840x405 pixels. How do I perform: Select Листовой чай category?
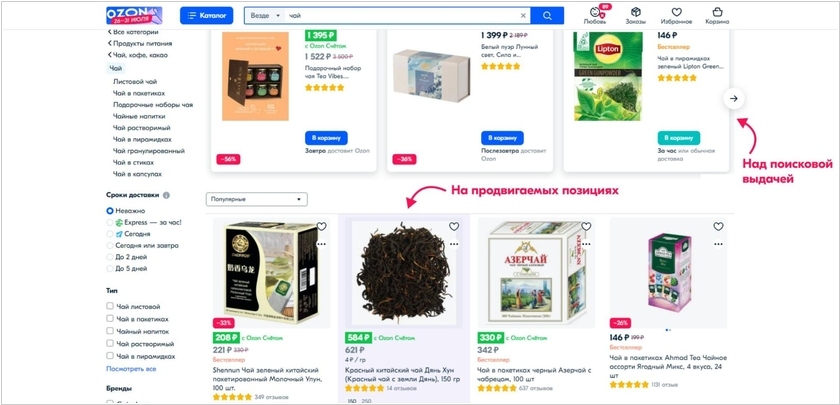(135, 81)
